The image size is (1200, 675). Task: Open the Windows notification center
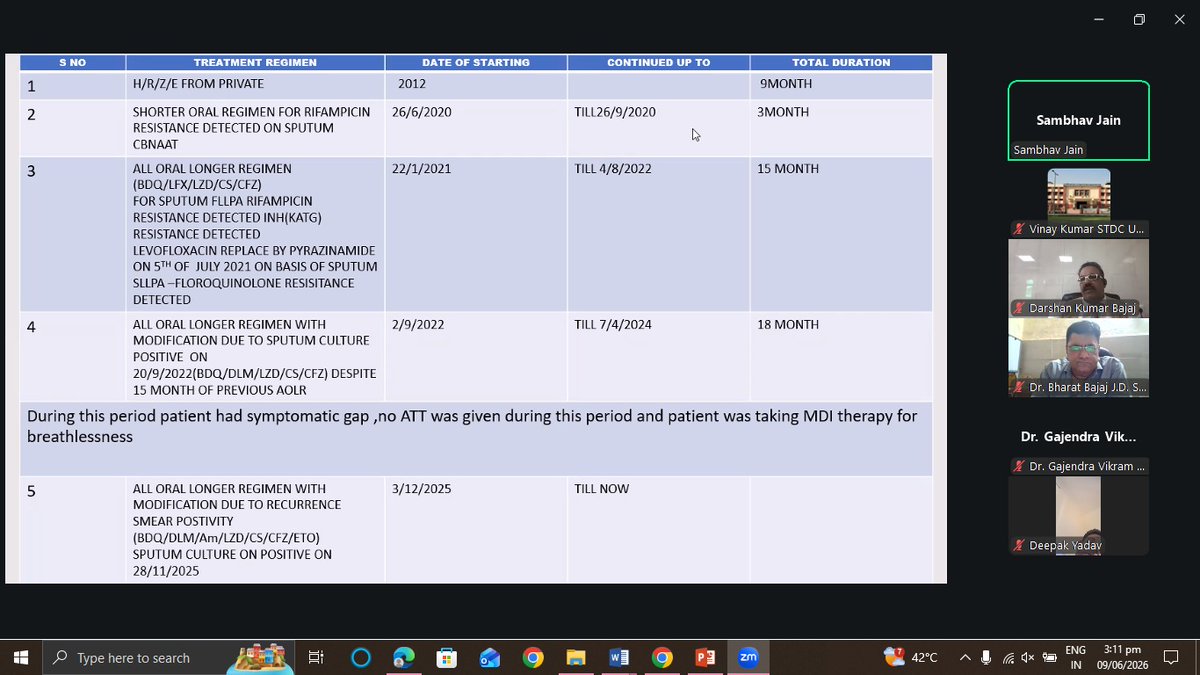(1173, 657)
